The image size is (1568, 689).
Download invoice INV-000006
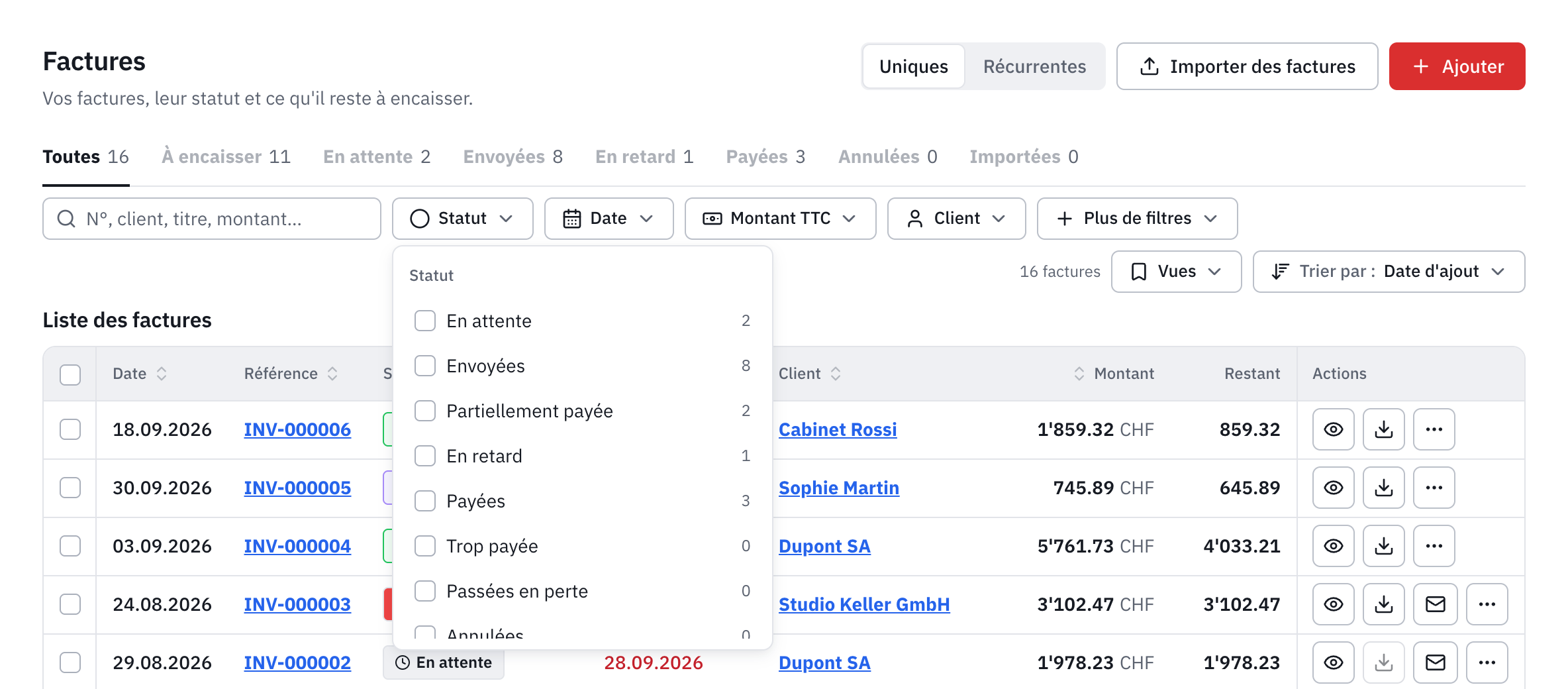1383,429
